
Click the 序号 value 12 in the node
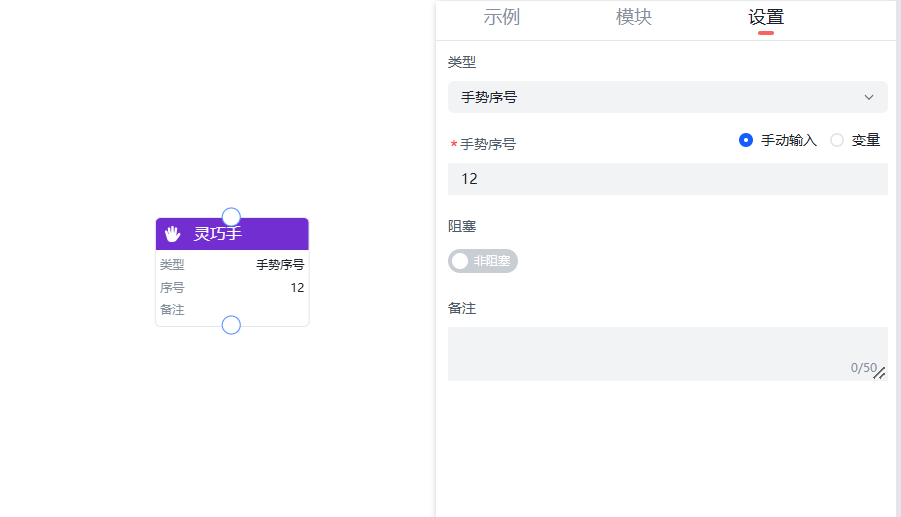297,287
